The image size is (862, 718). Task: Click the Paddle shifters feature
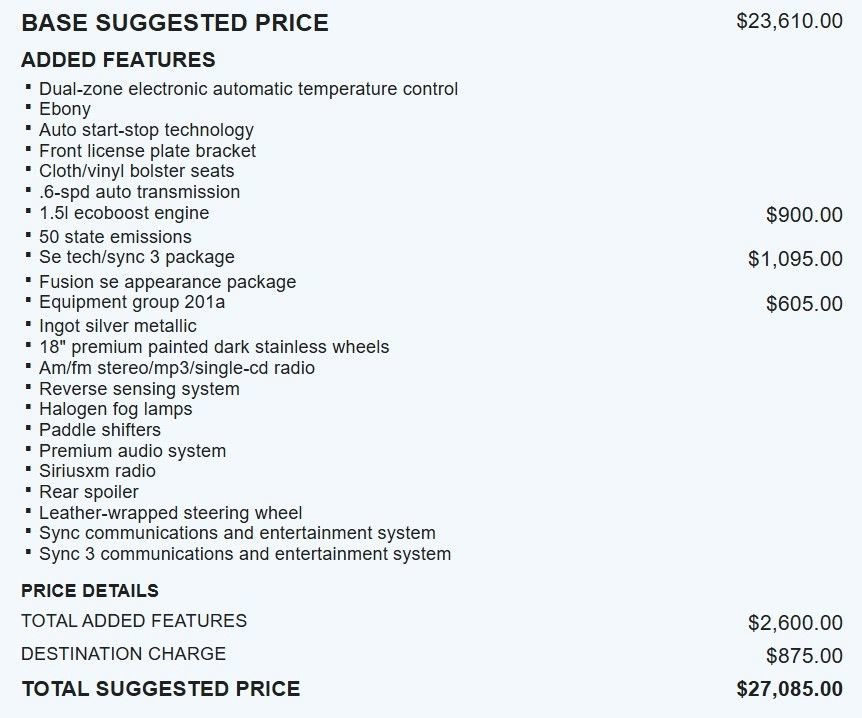tap(100, 430)
